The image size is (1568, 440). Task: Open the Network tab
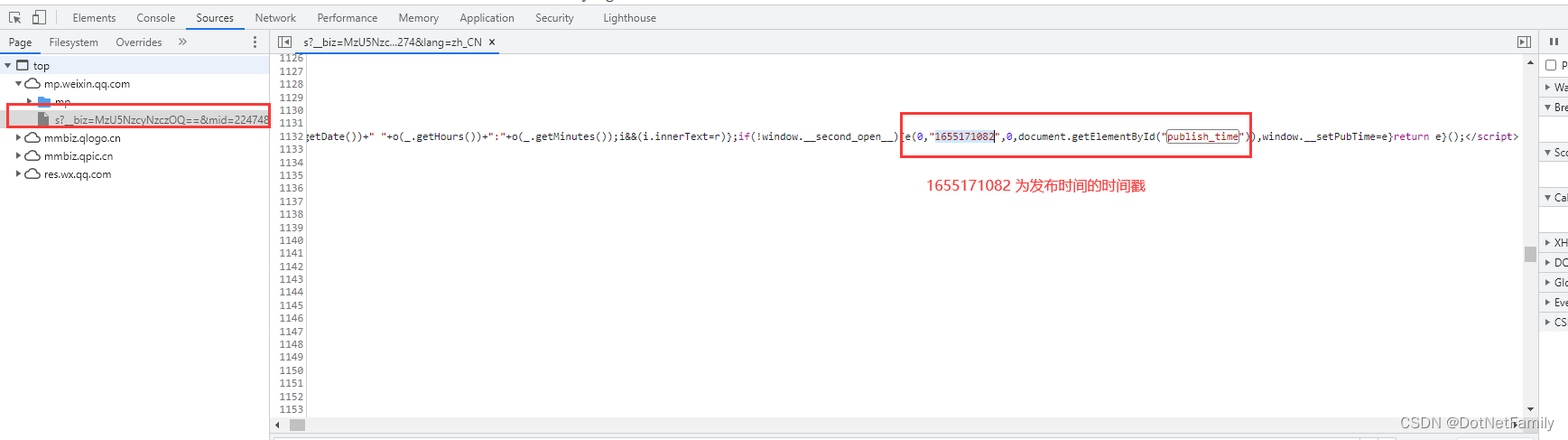(x=275, y=18)
